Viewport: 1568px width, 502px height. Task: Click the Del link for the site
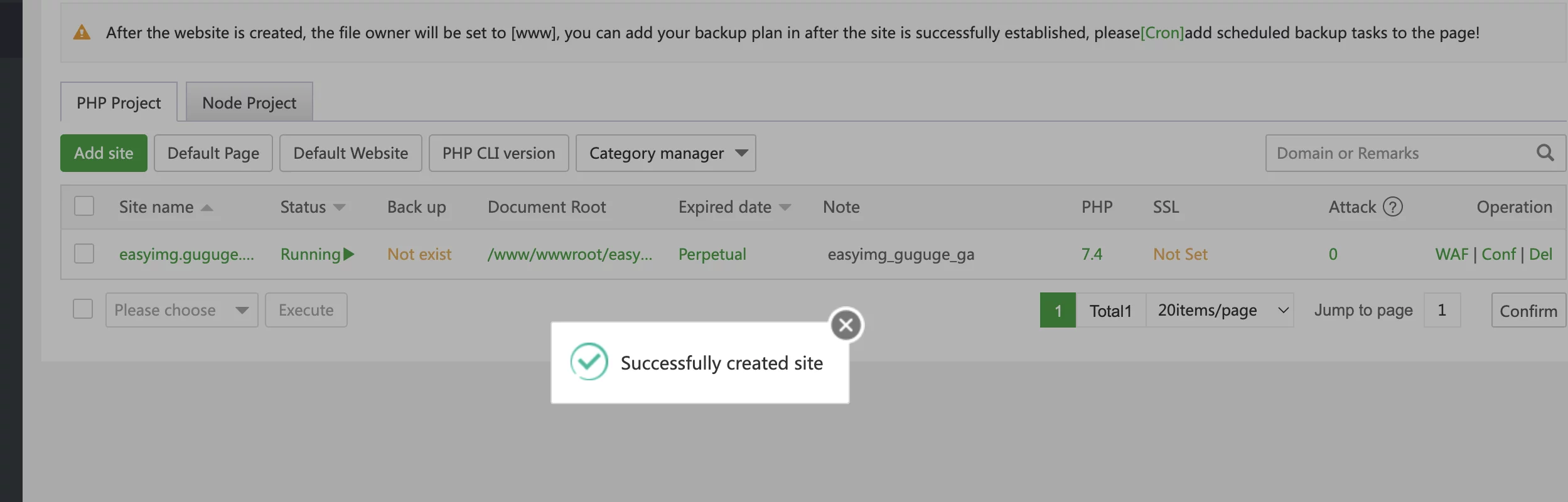click(x=1540, y=254)
